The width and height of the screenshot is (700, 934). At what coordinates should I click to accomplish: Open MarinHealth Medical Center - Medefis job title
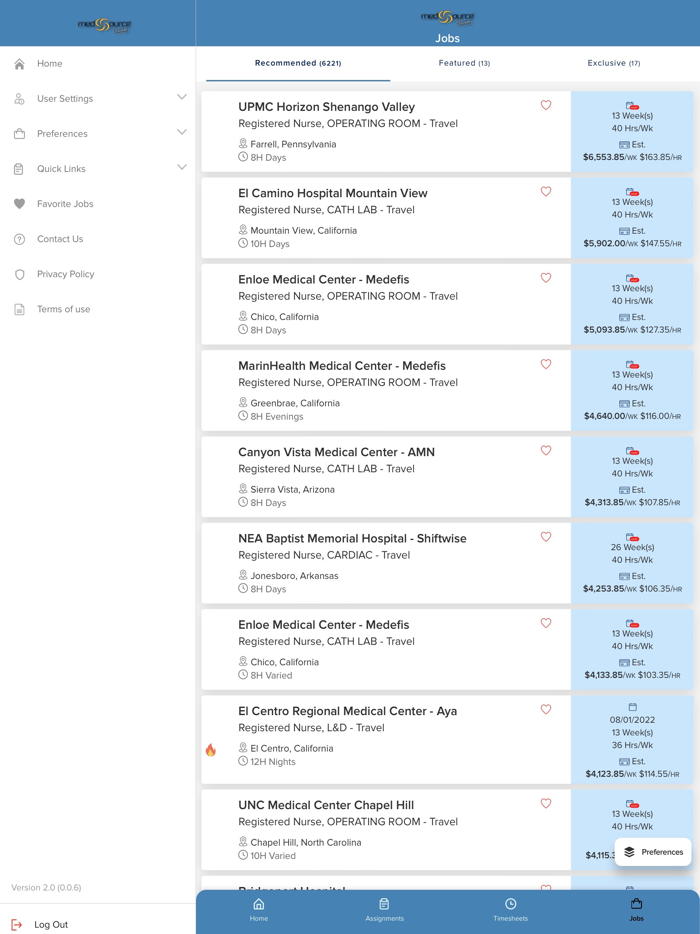(342, 366)
